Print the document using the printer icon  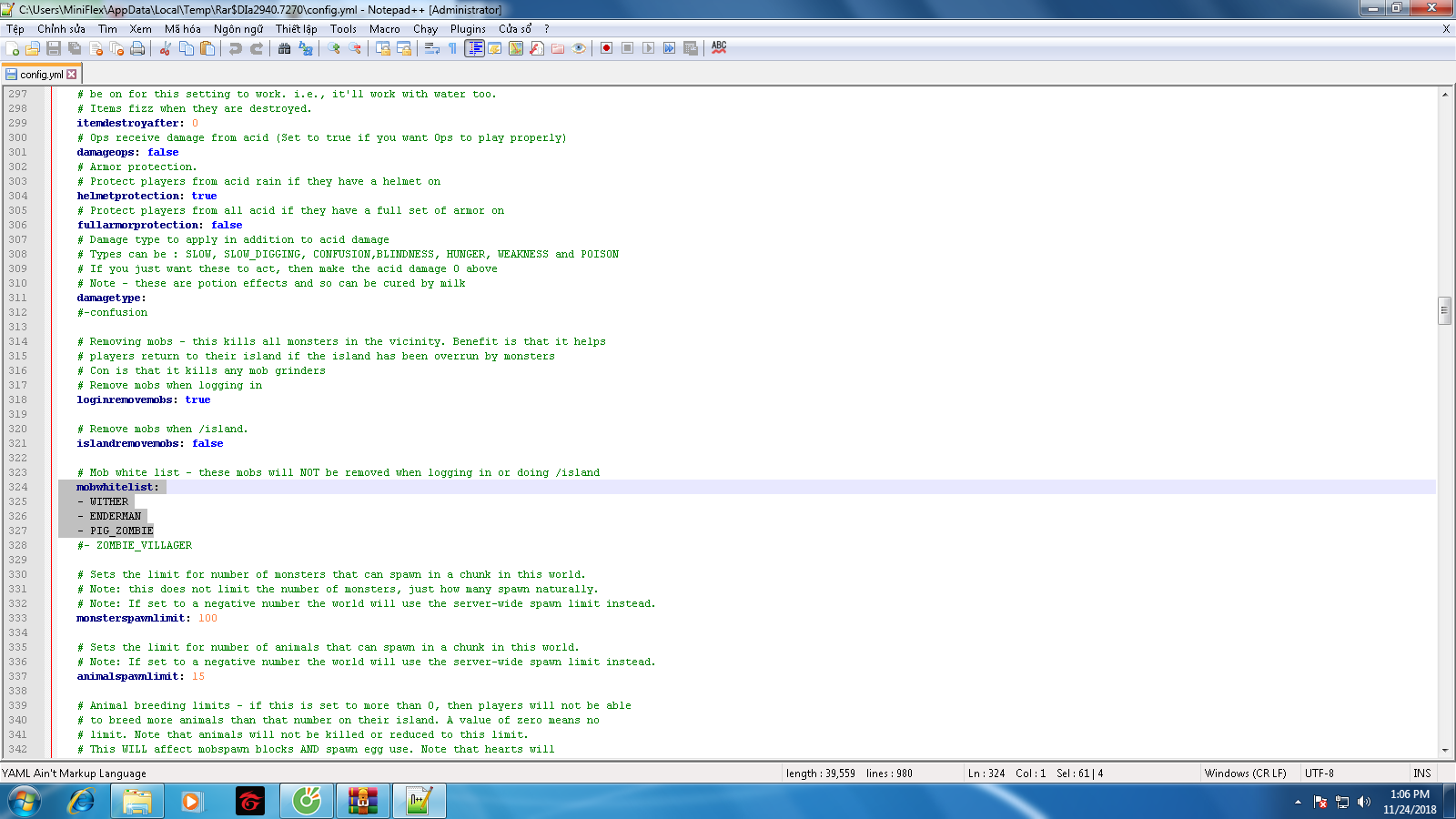pyautogui.click(x=137, y=48)
